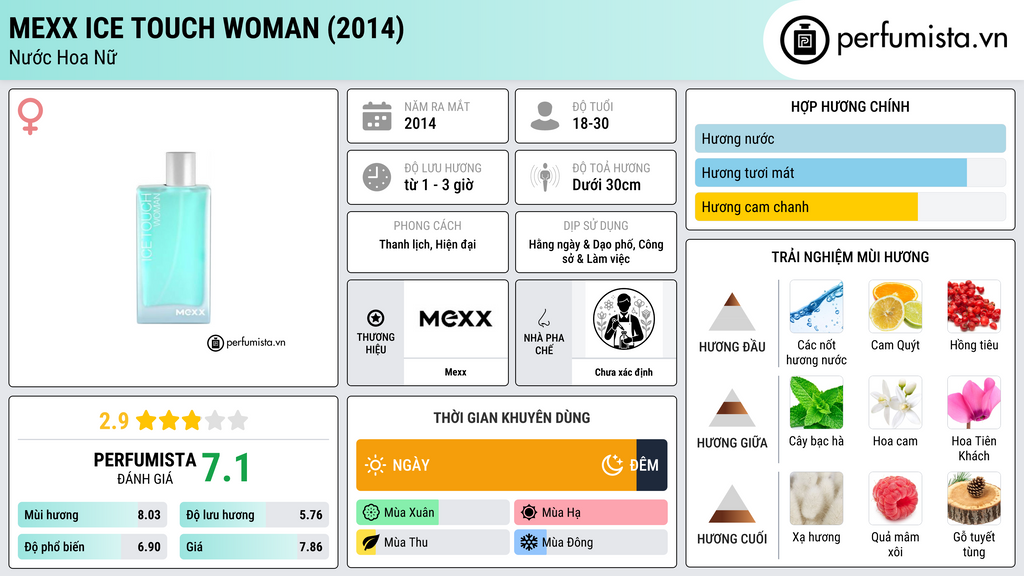Viewport: 1024px width, 576px height.
Task: Click the star badge icon above Thương hiệu
Action: tap(376, 318)
